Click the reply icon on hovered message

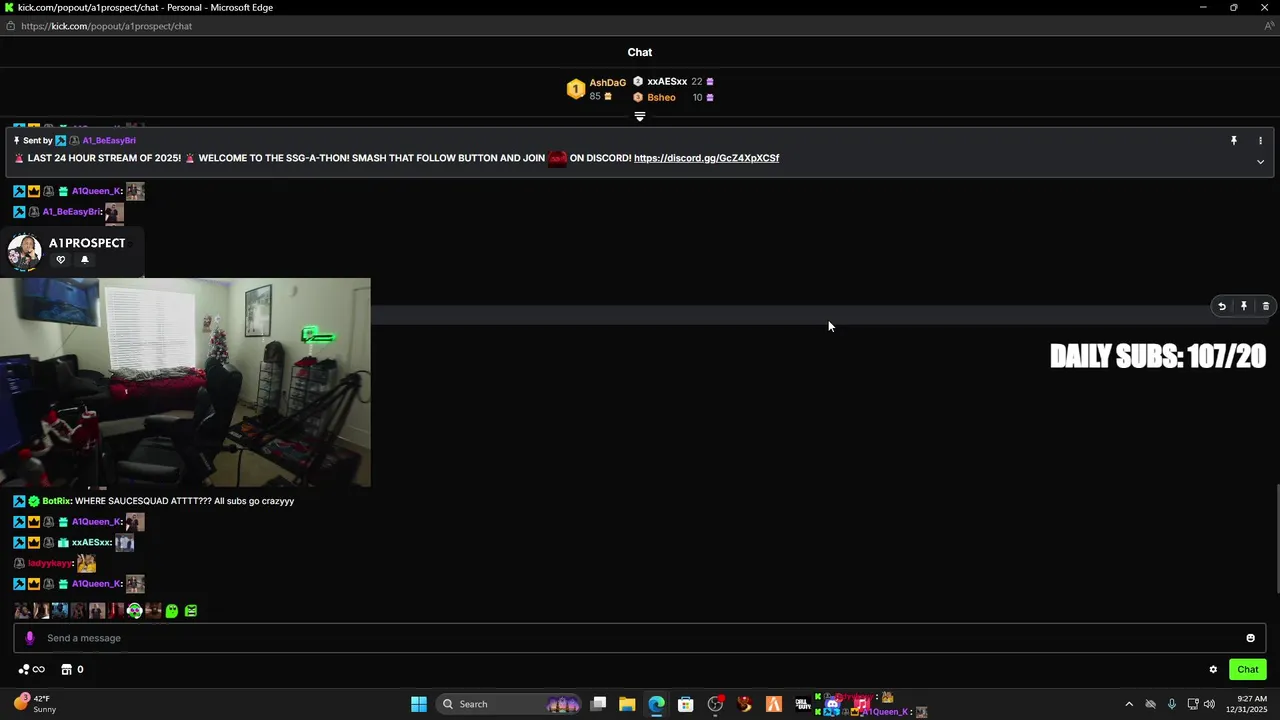click(x=1221, y=307)
